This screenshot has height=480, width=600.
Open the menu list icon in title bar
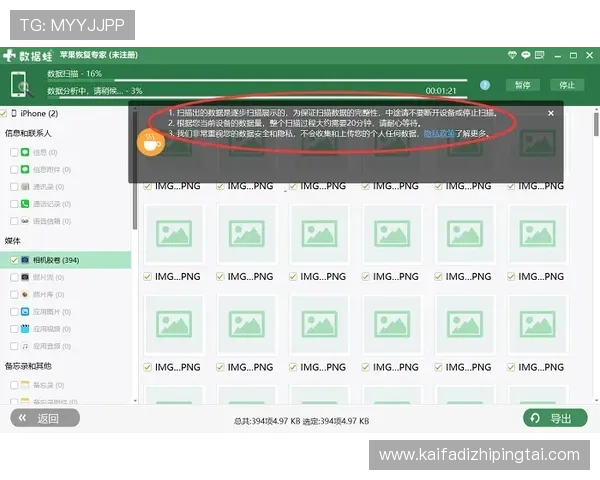(539, 55)
